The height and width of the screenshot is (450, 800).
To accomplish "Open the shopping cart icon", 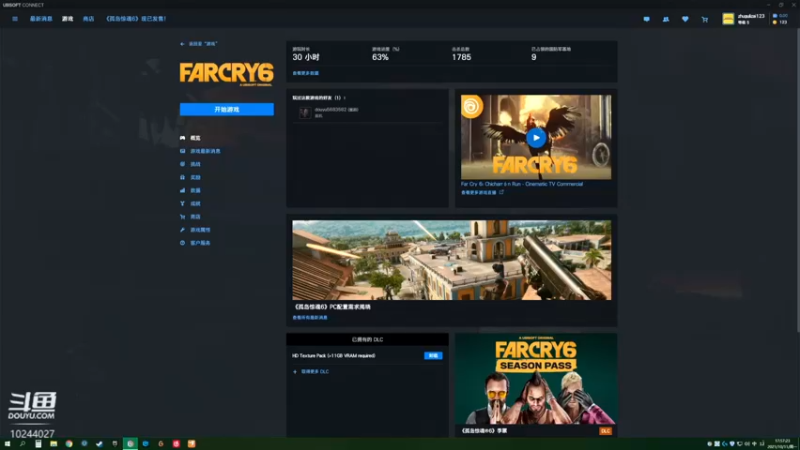I will click(x=705, y=19).
